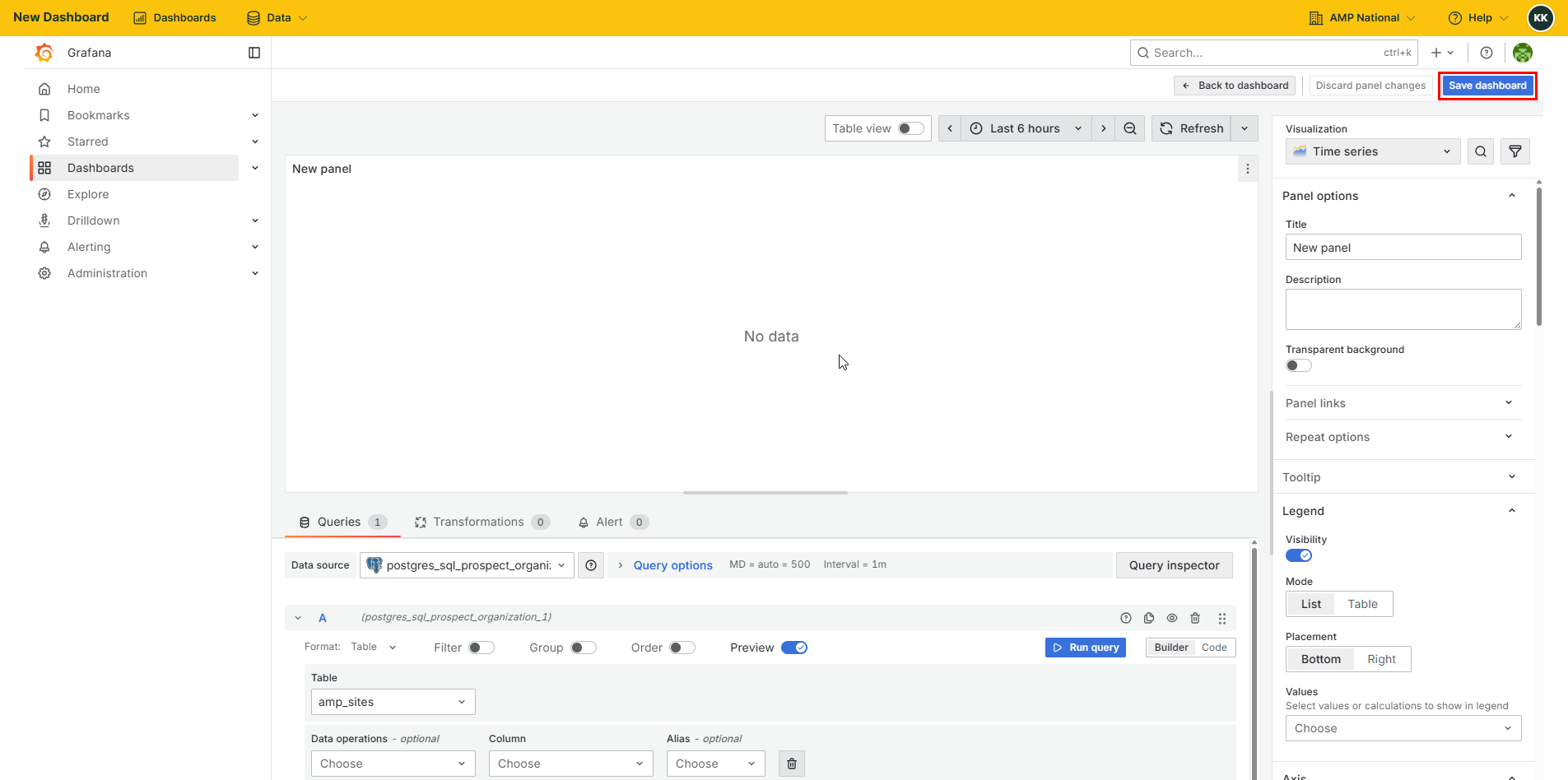Screen dimensions: 1568x780
Task: Switch query editor to Code mode
Action: tap(1214, 648)
